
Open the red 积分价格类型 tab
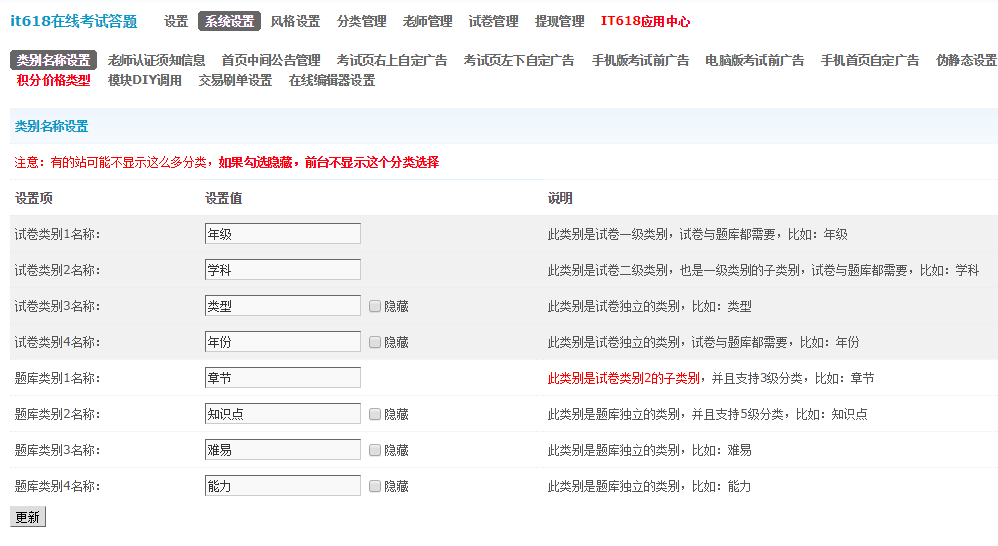53,80
